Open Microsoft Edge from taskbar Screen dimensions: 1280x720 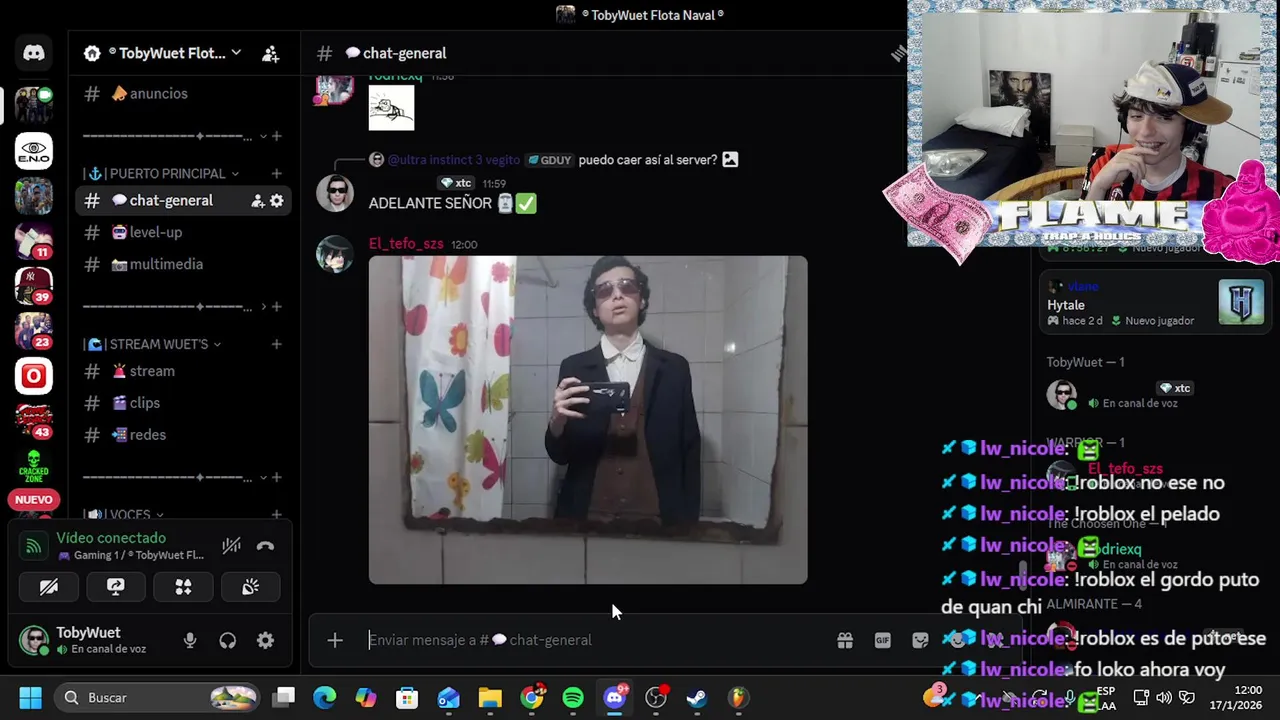[324, 698]
